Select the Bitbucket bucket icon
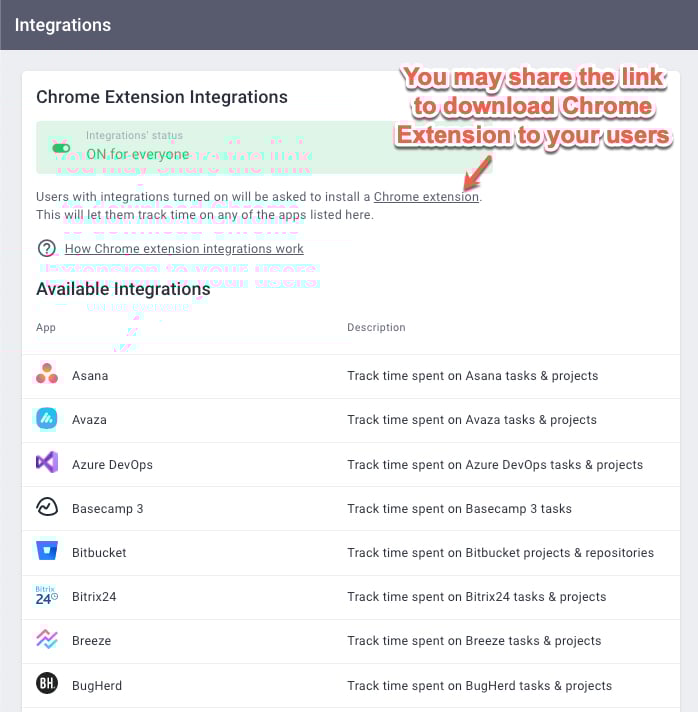The height and width of the screenshot is (712, 698). click(x=47, y=551)
